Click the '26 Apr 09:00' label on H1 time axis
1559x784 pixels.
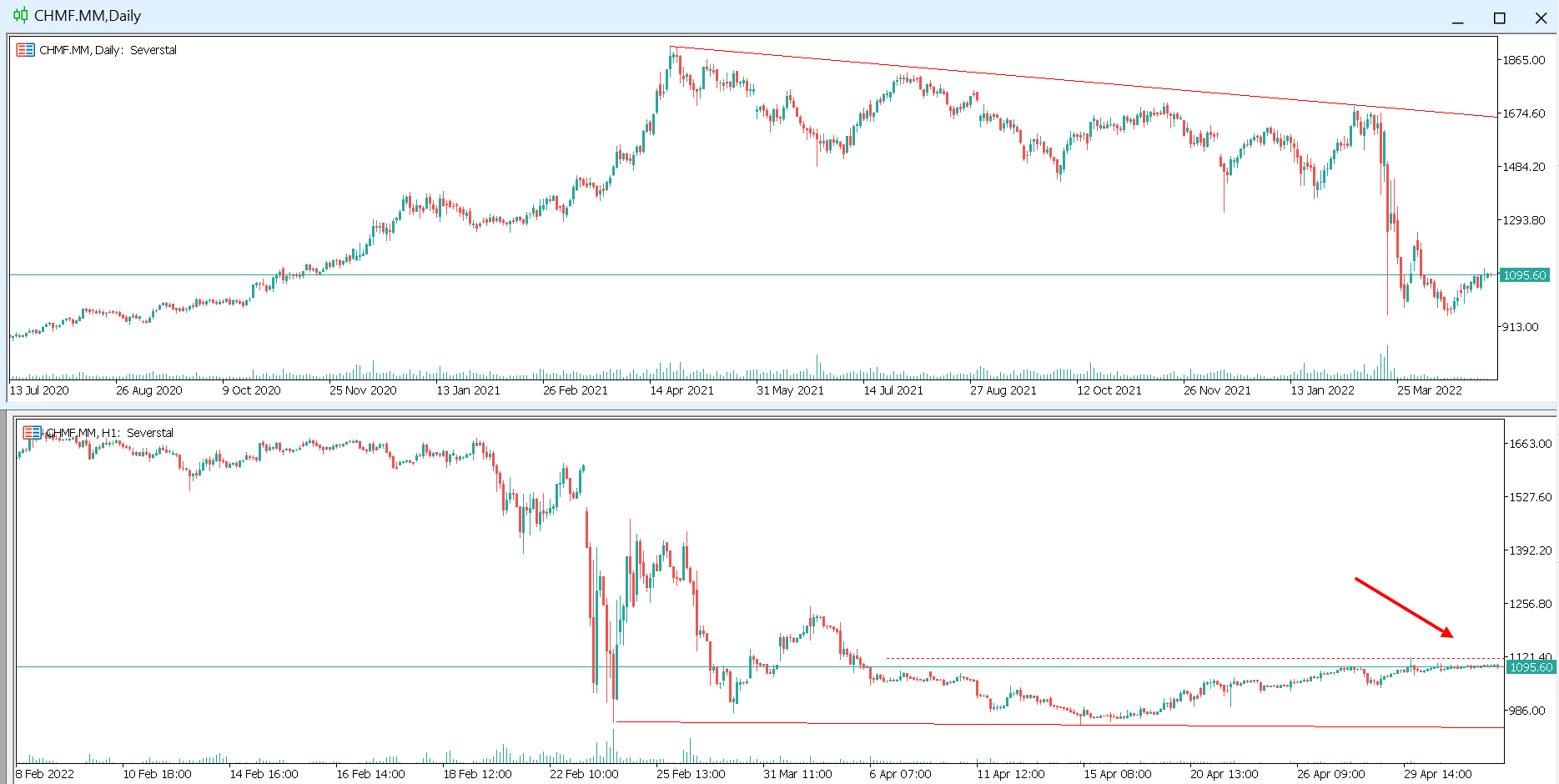click(x=1331, y=774)
